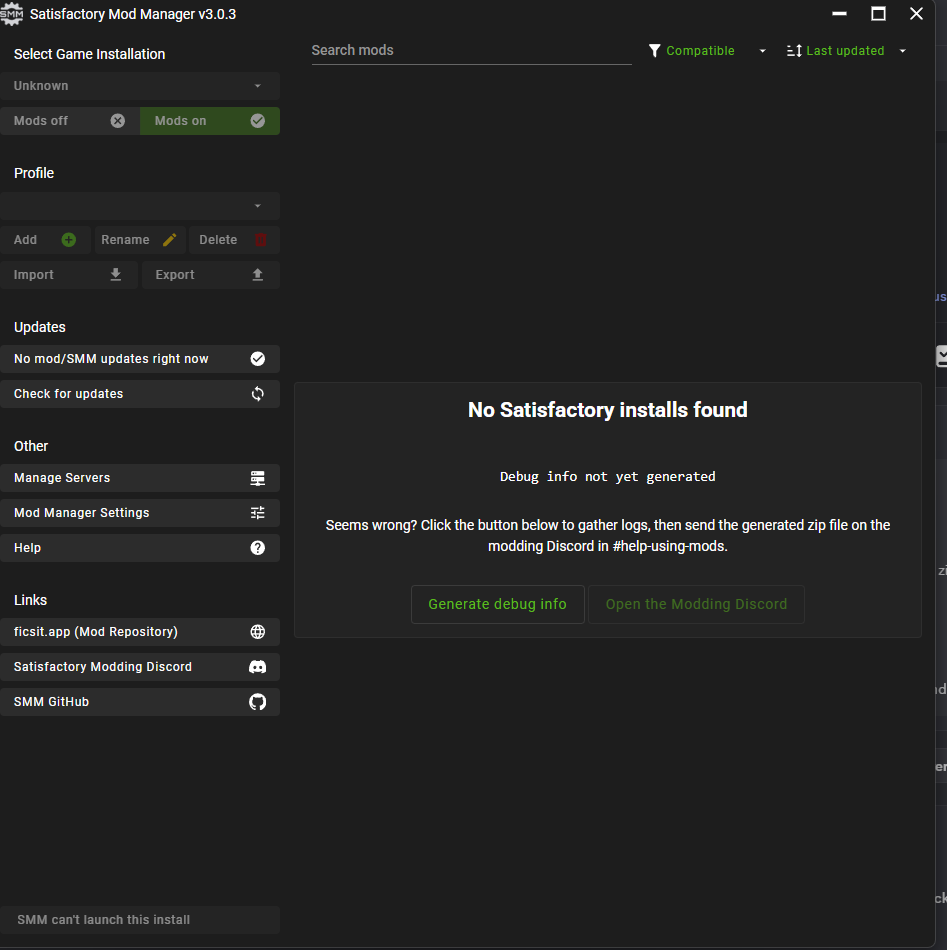The width and height of the screenshot is (947, 950).
Task: Click the Mods off X circle icon
Action: click(118, 121)
